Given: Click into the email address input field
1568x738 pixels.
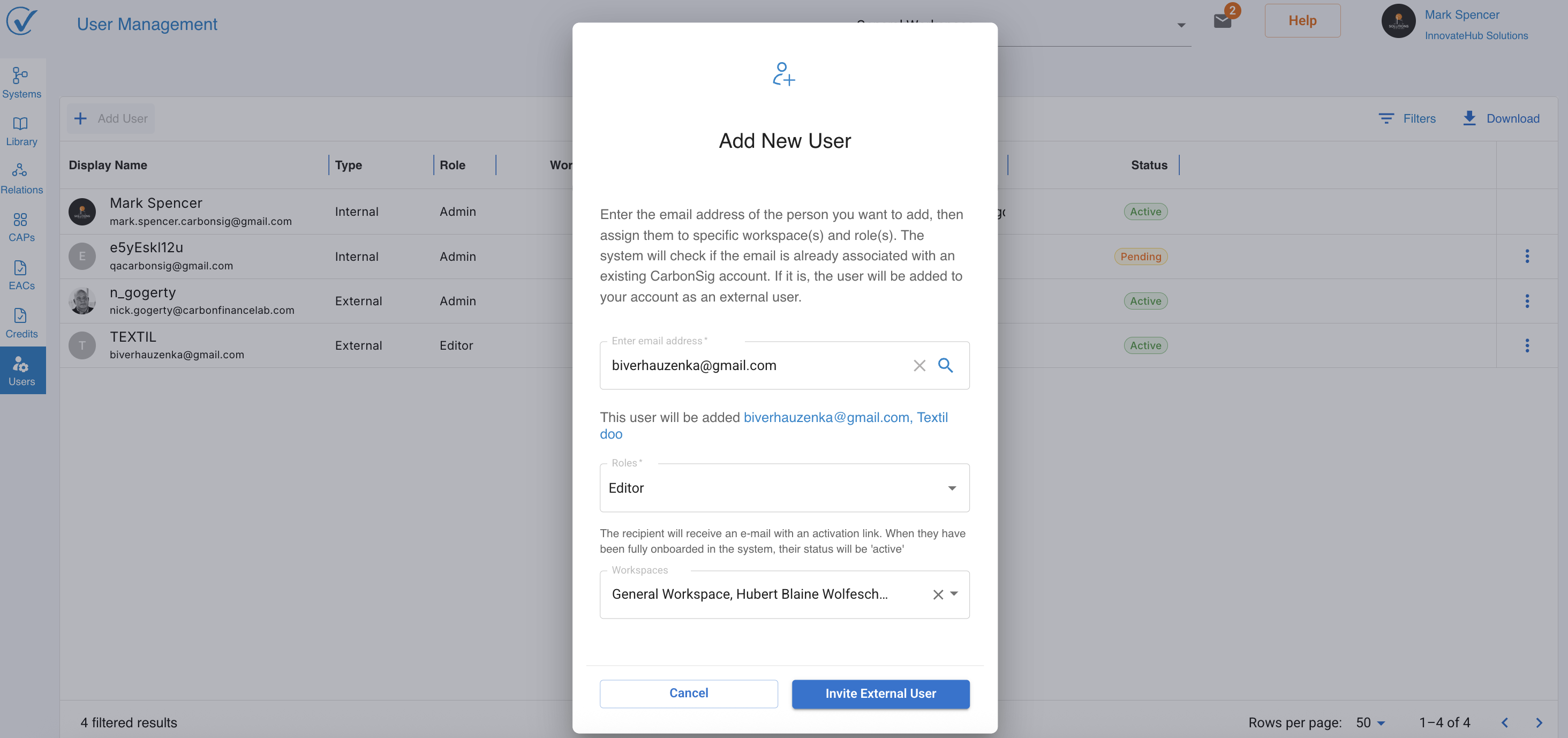Looking at the screenshot, I should [x=755, y=365].
